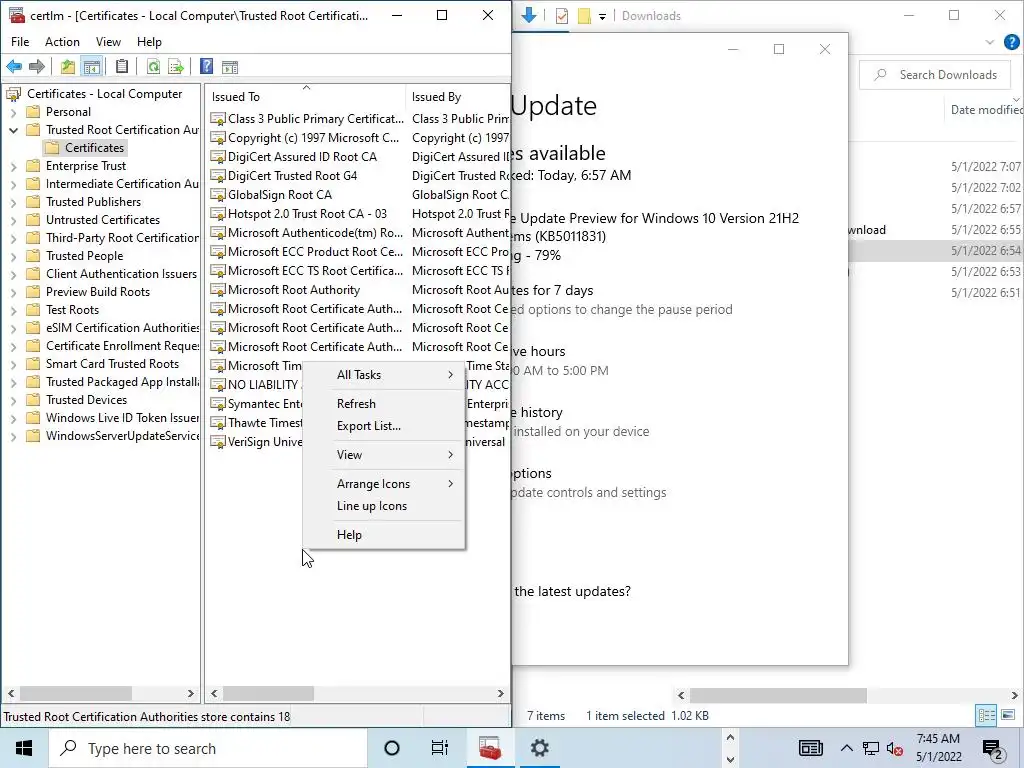Expand the Trusted People node
This screenshot has width=1024, height=768.
[13, 256]
